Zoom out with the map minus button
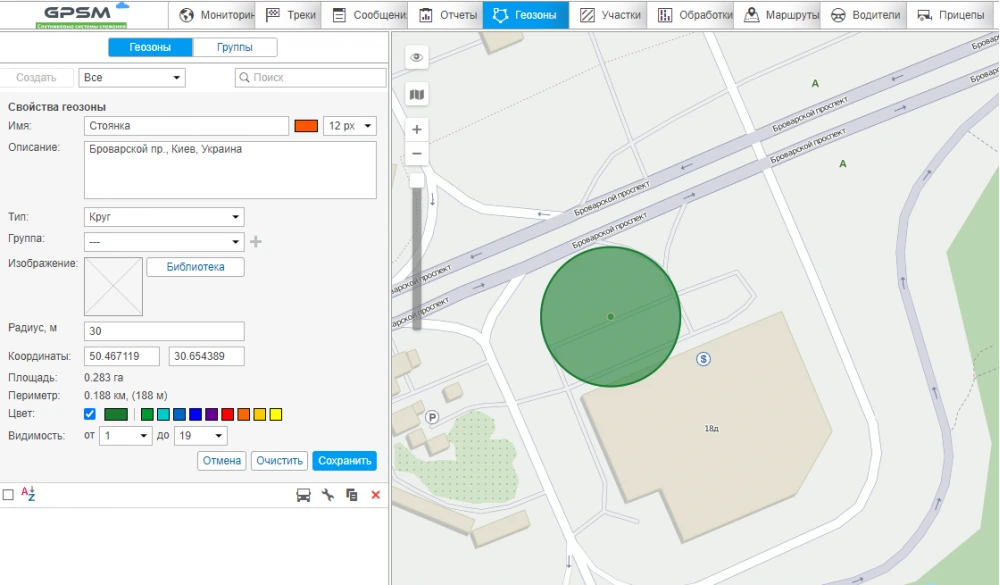The height and width of the screenshot is (585, 1000). point(417,154)
